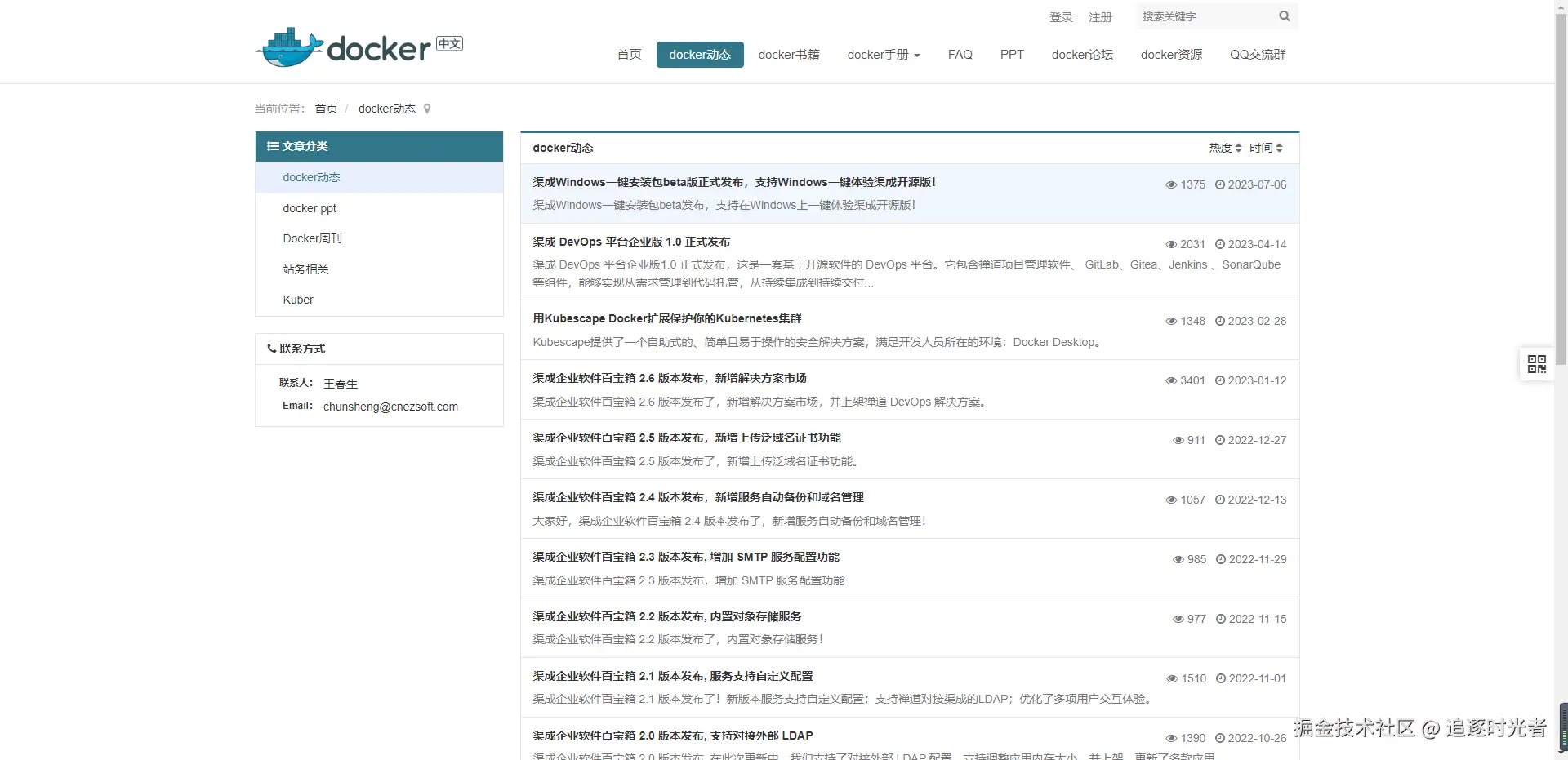Screen dimensions: 1568x760
Task: Click the summary starting Kubescape提供了一个自助式的
Action: click(817, 342)
